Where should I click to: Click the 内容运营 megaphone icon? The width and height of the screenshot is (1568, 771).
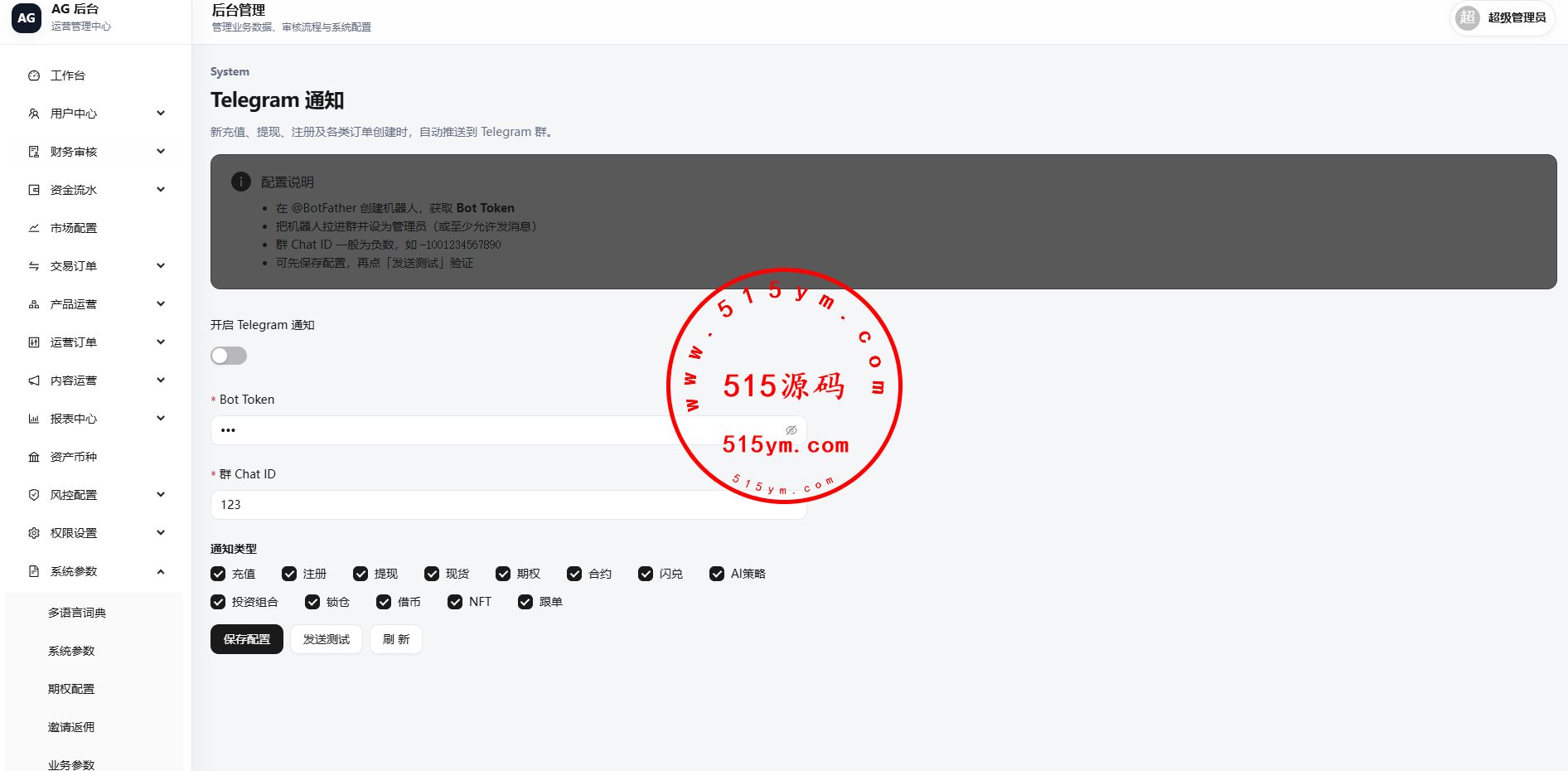34,381
